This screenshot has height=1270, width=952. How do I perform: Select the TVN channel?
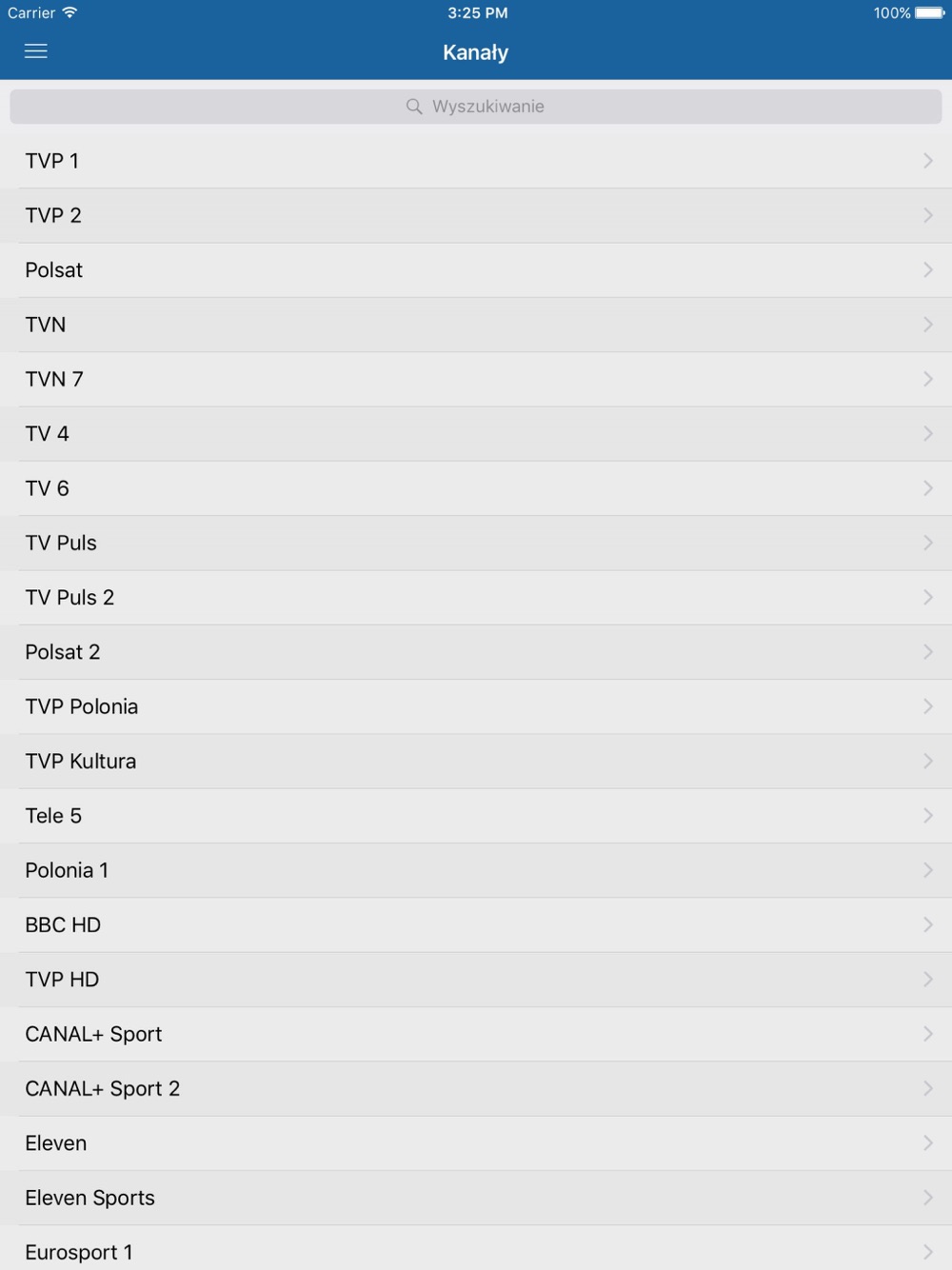point(476,325)
